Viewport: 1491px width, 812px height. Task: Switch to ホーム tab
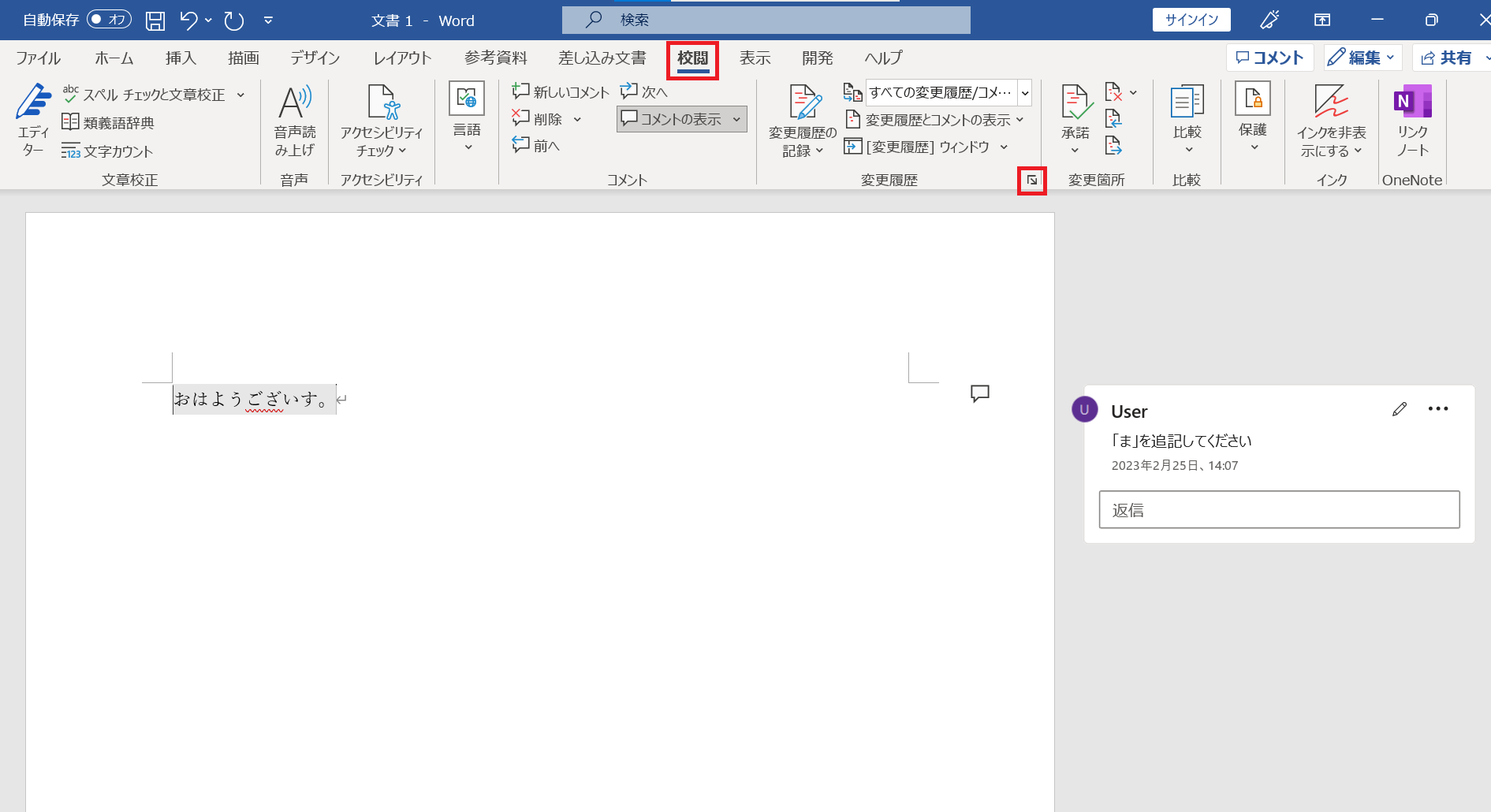[114, 58]
